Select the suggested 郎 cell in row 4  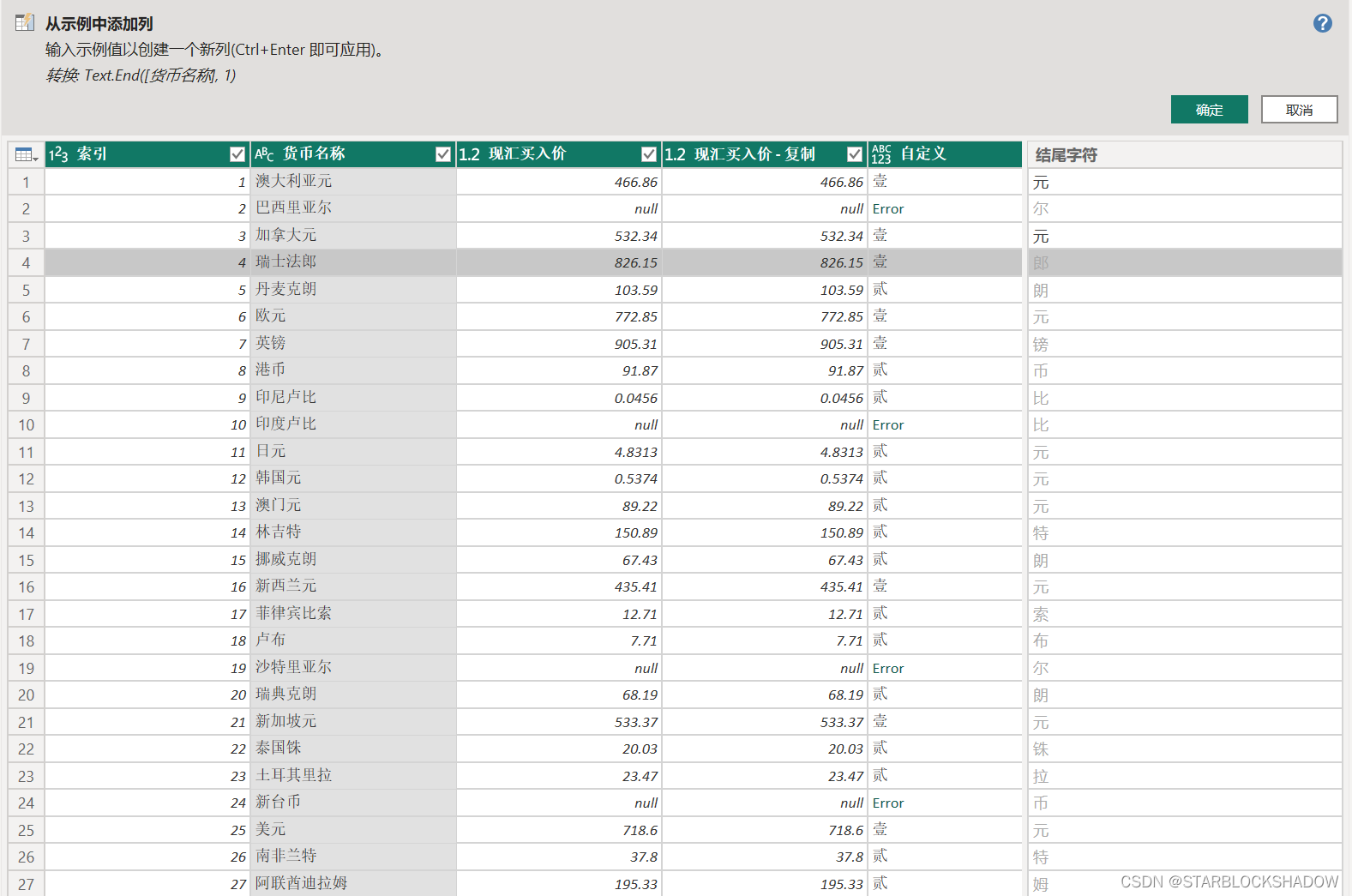(1185, 262)
